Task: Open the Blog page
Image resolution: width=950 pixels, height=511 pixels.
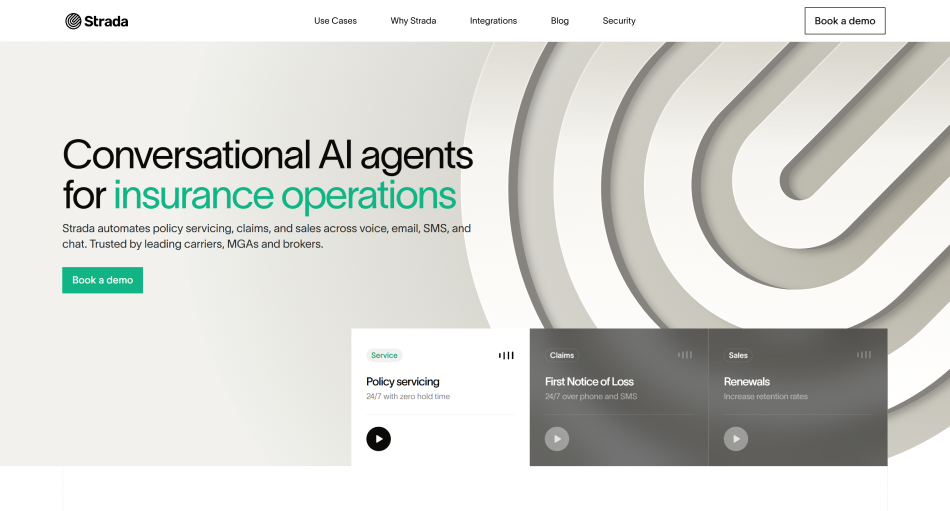Action: click(560, 21)
